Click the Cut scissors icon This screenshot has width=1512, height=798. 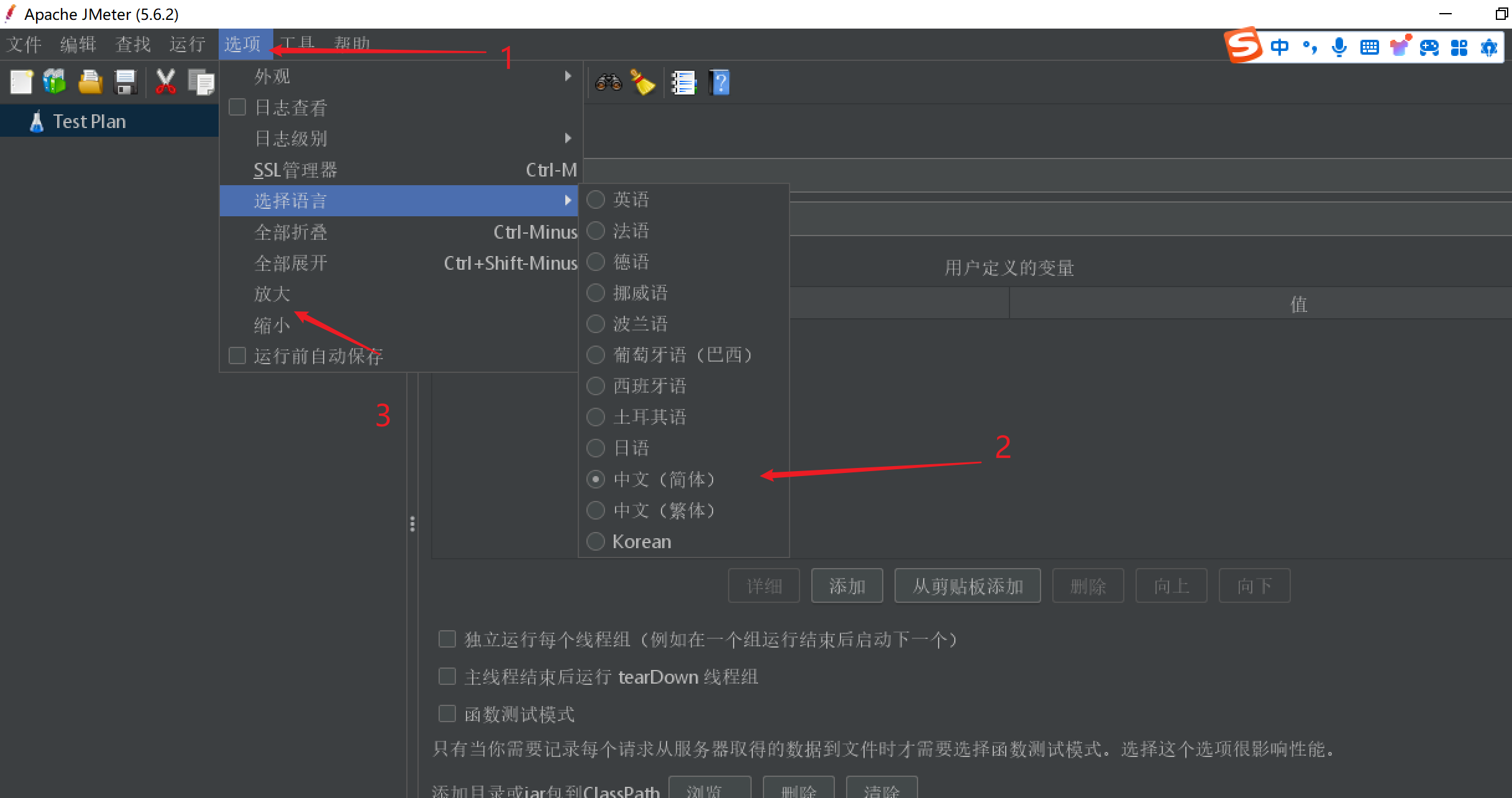pyautogui.click(x=165, y=82)
